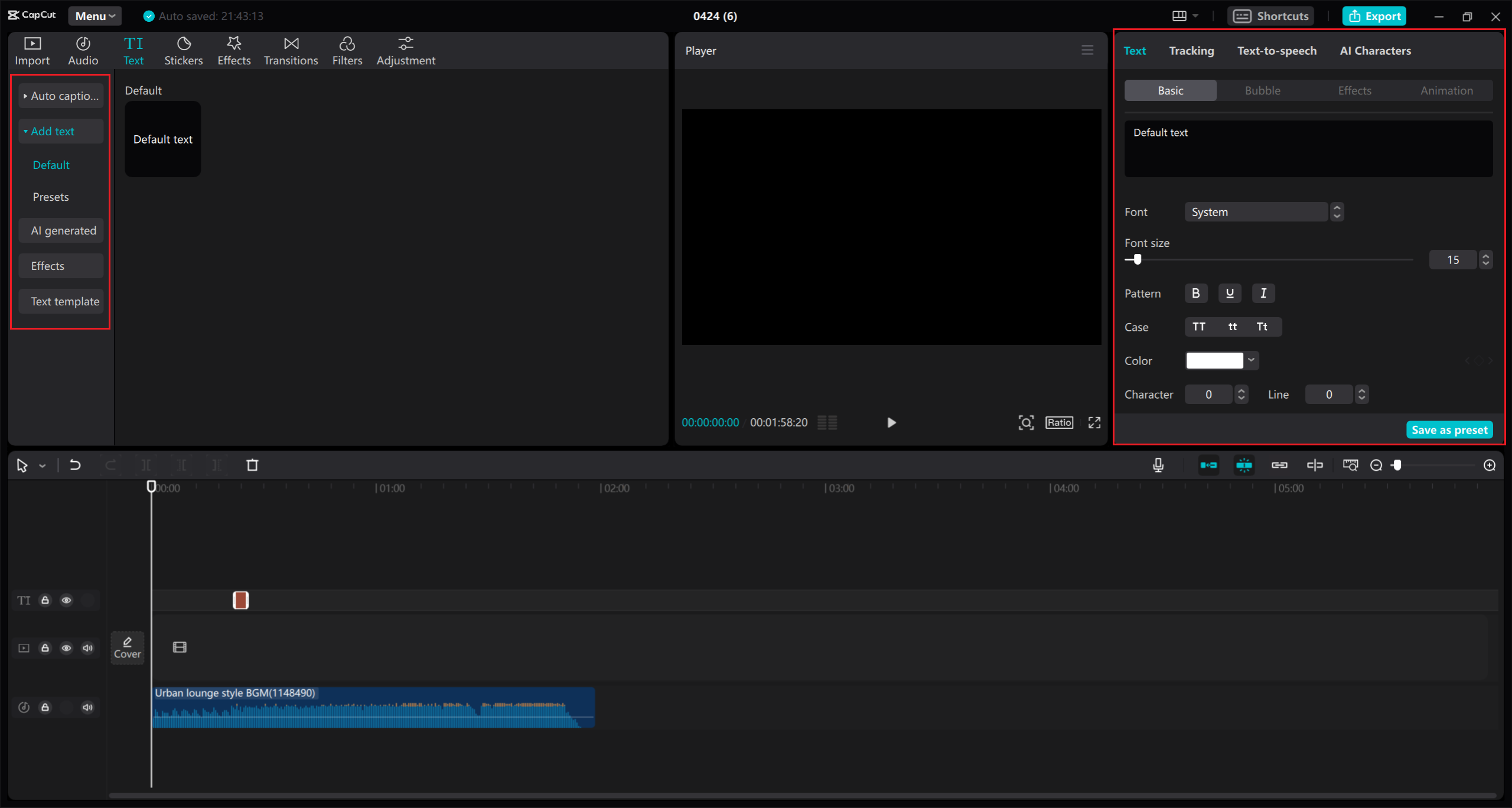
Task: Open the Filters tab
Action: coord(347,51)
